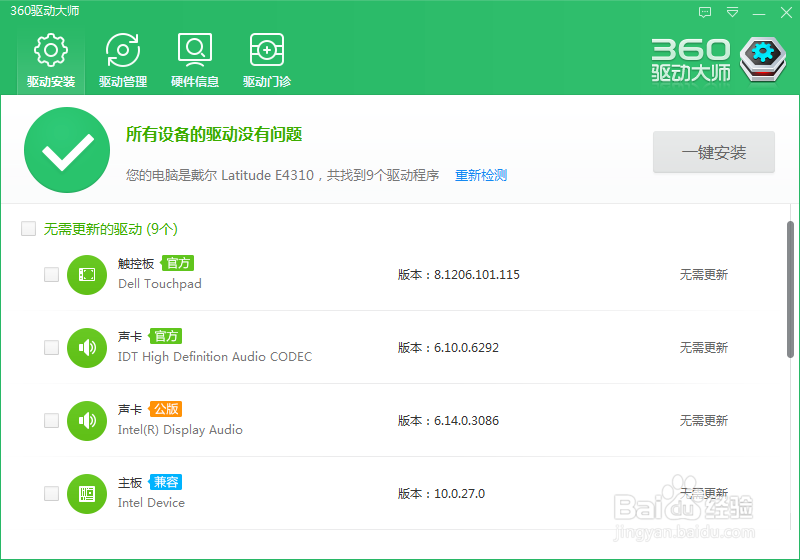The image size is (800, 560).
Task: Click the 360驱动大师 logo badge
Action: [x=763, y=60]
